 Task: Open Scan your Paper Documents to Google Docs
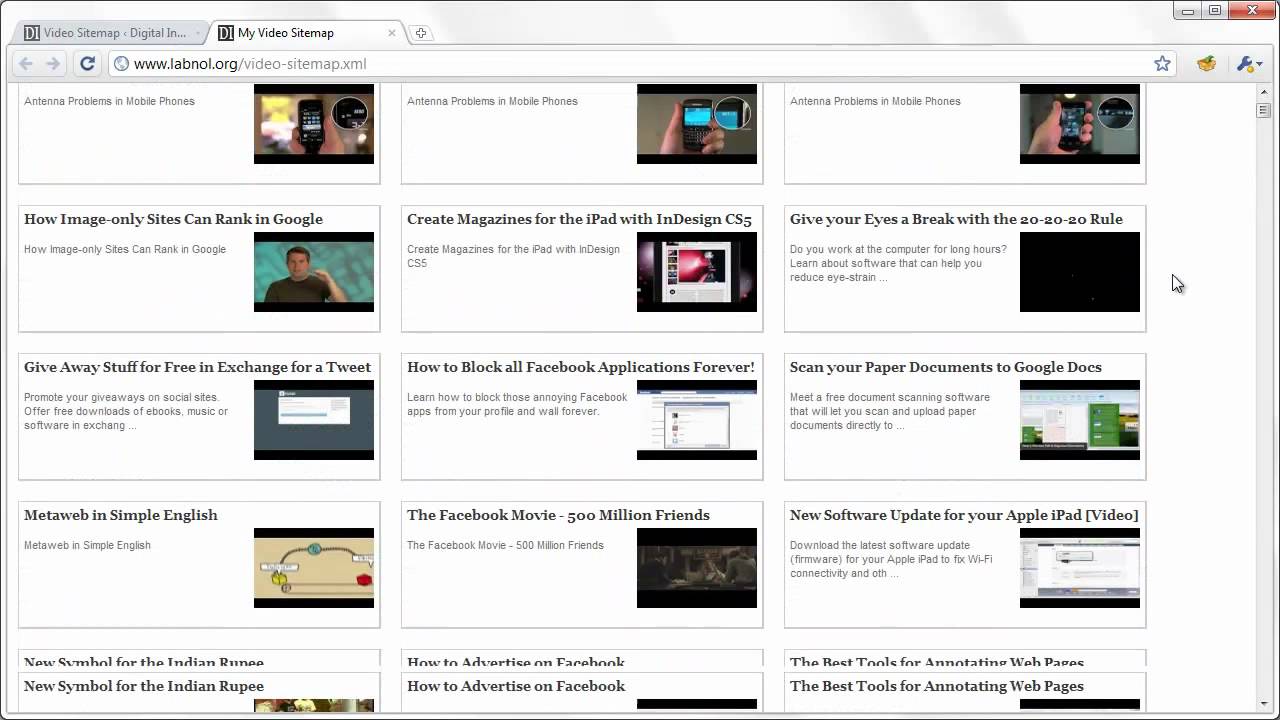tap(945, 367)
